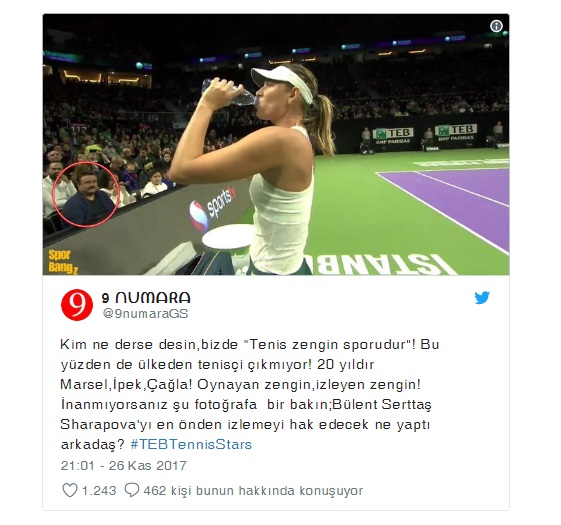Open the @9numaraGS handle
561x525 pixels.
(145, 314)
